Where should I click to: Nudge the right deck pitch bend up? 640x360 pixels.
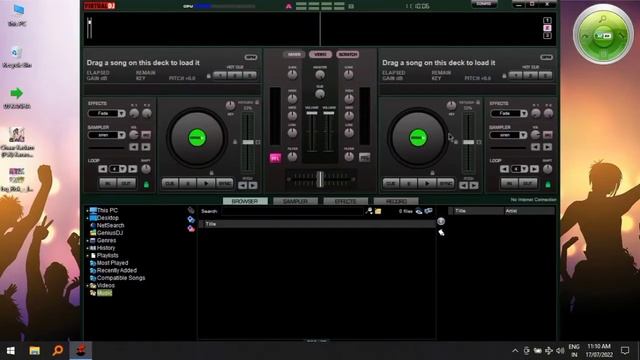click(x=474, y=186)
